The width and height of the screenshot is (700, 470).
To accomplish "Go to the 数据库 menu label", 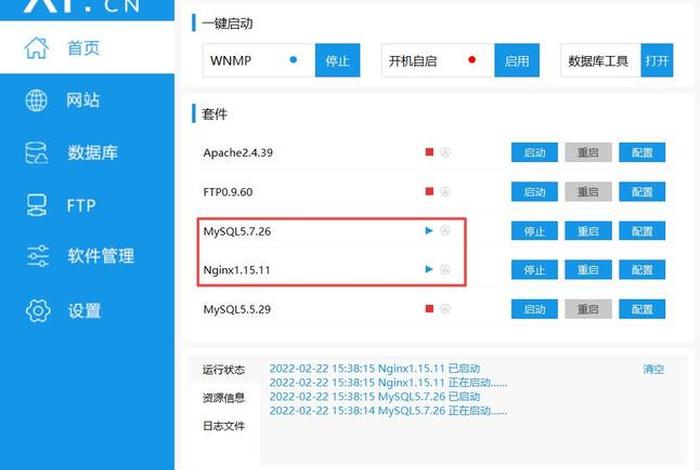I will coord(92,153).
